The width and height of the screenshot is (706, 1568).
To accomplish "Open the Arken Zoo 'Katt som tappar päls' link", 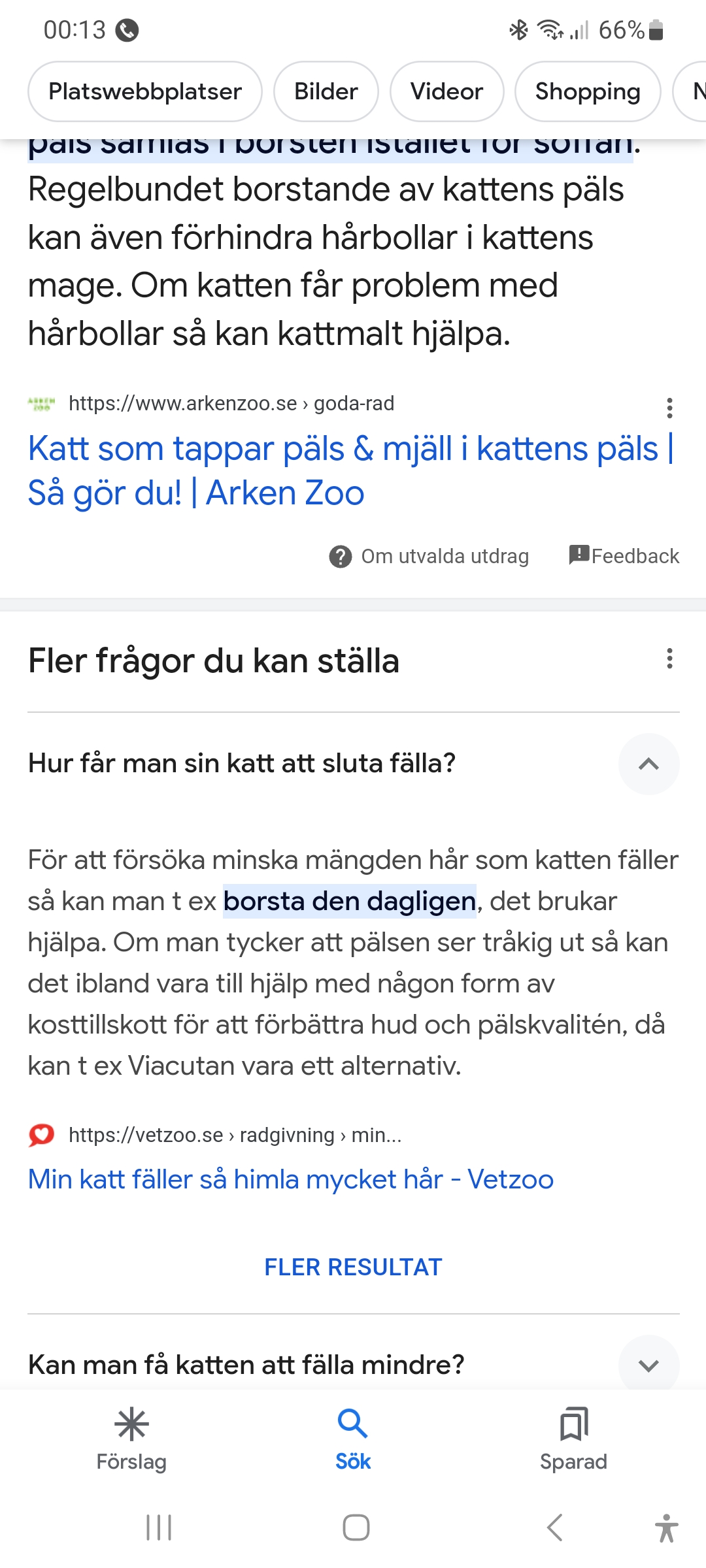I will click(350, 470).
